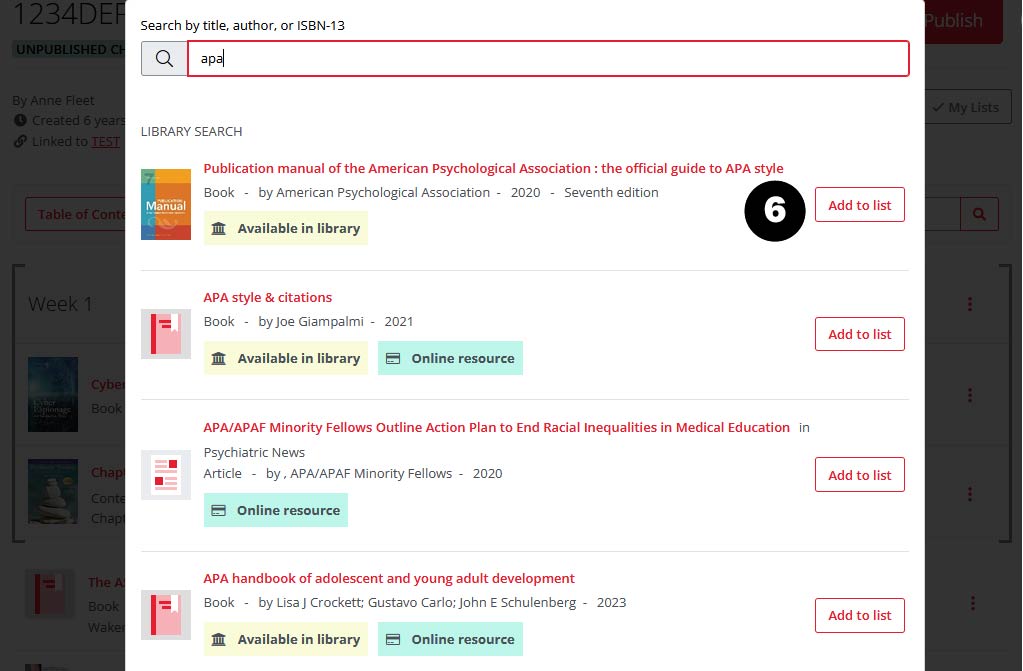This screenshot has width=1023, height=671.
Task: Open 'APA handbook of adolescent and young adult development'
Action: pyautogui.click(x=389, y=579)
